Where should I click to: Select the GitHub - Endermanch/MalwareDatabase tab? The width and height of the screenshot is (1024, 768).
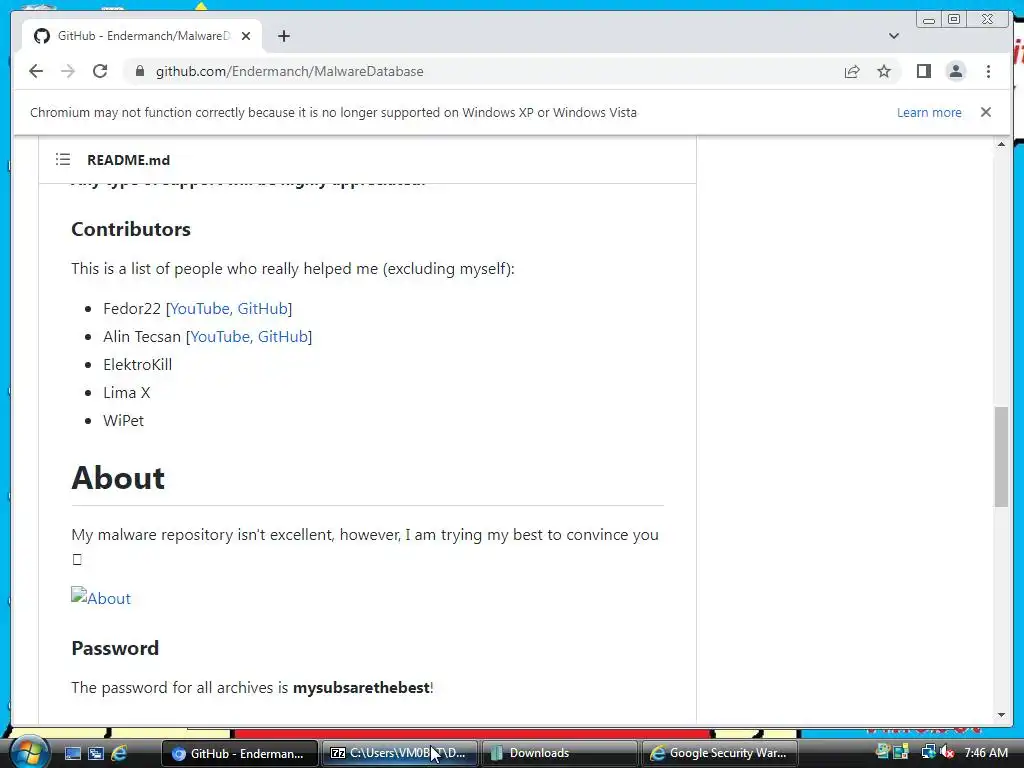point(142,36)
